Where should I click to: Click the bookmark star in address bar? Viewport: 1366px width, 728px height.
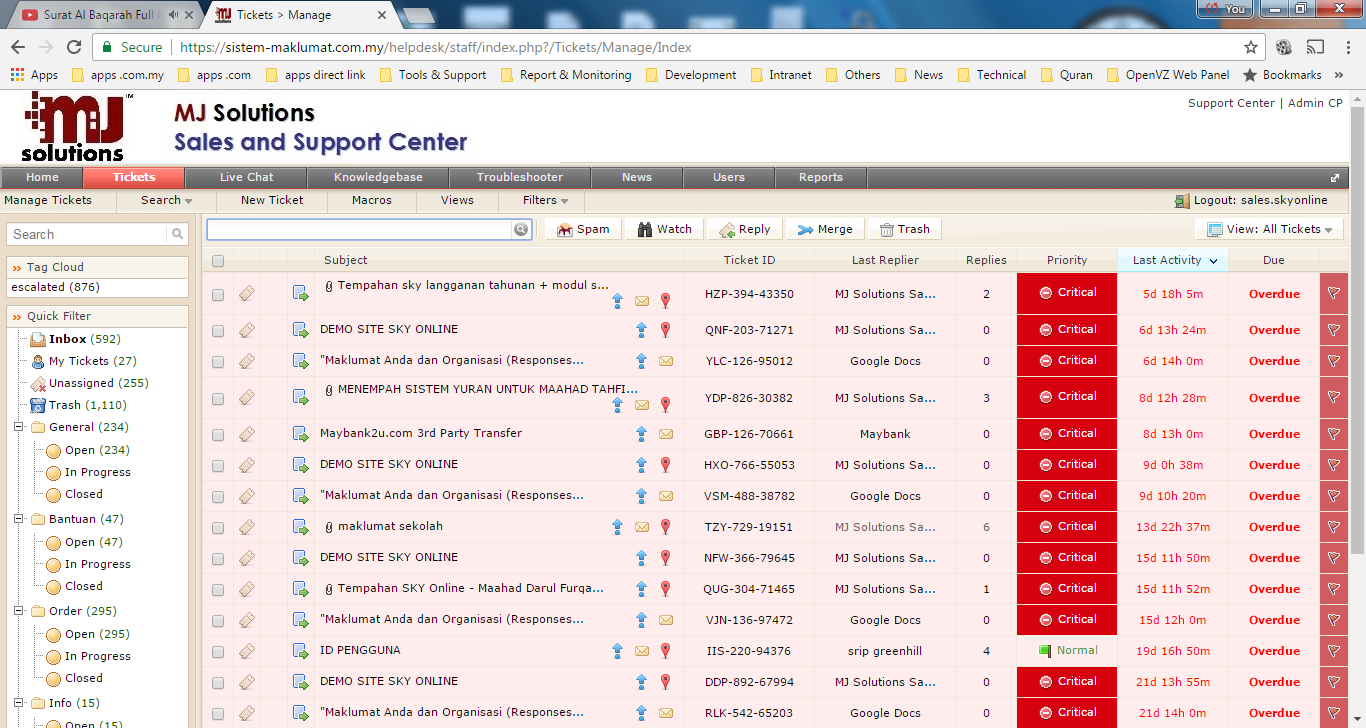(x=1251, y=47)
